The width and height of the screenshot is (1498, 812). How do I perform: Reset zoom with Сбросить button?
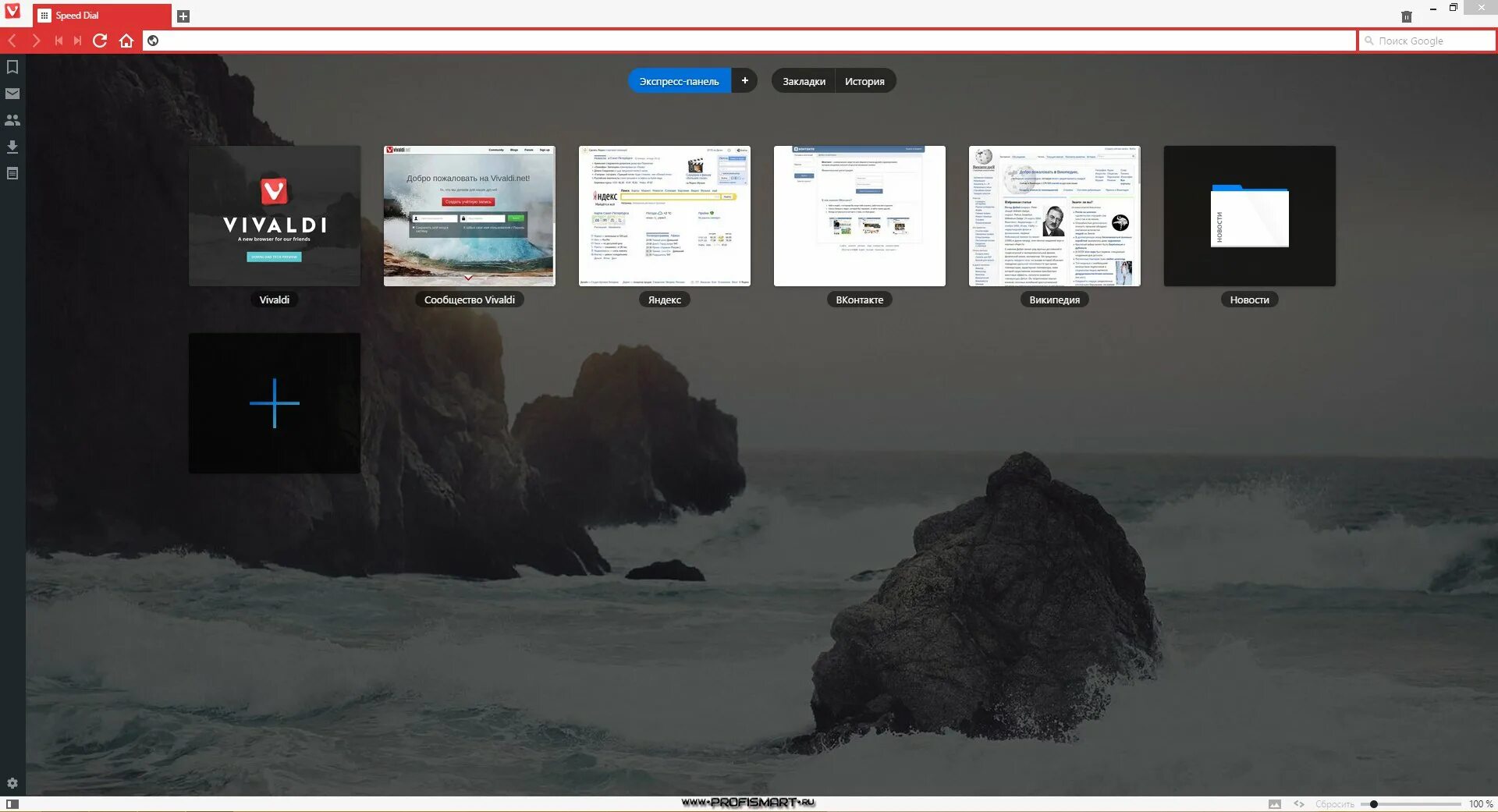tap(1335, 804)
